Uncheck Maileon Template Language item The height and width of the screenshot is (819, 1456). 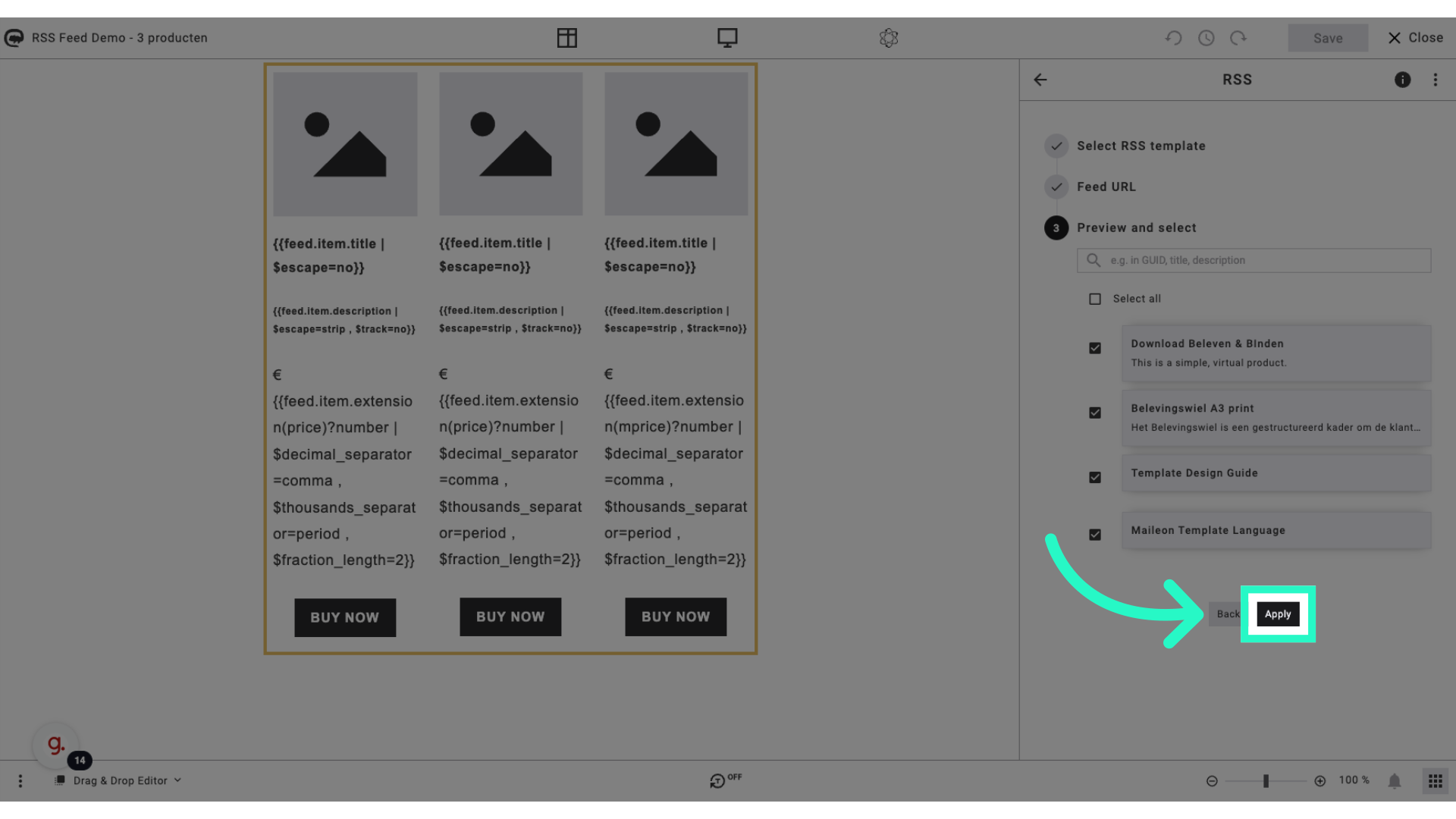click(x=1095, y=535)
